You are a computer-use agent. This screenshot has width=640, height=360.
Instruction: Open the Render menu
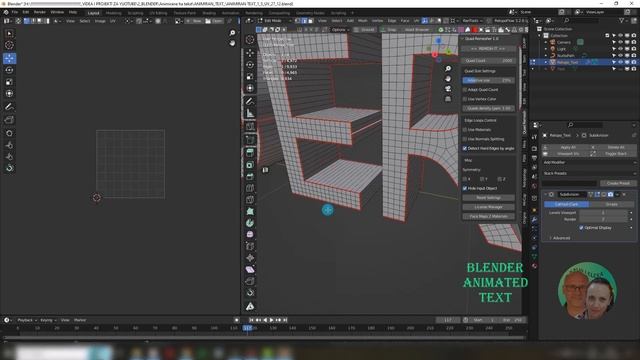(x=40, y=12)
